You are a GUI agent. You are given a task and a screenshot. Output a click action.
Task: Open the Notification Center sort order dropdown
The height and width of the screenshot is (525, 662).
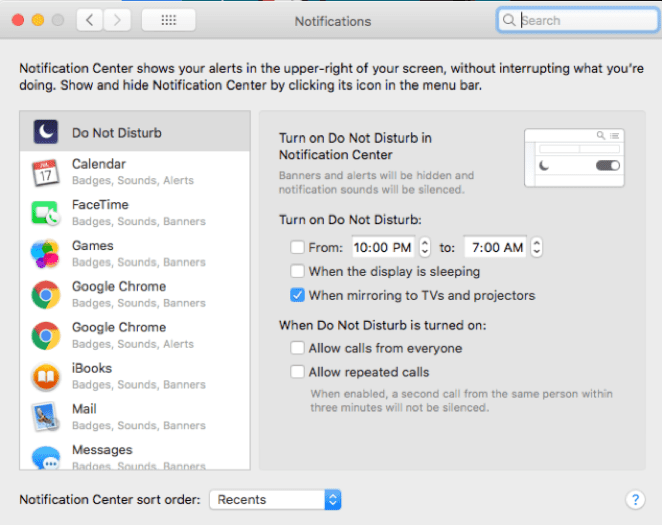click(275, 499)
